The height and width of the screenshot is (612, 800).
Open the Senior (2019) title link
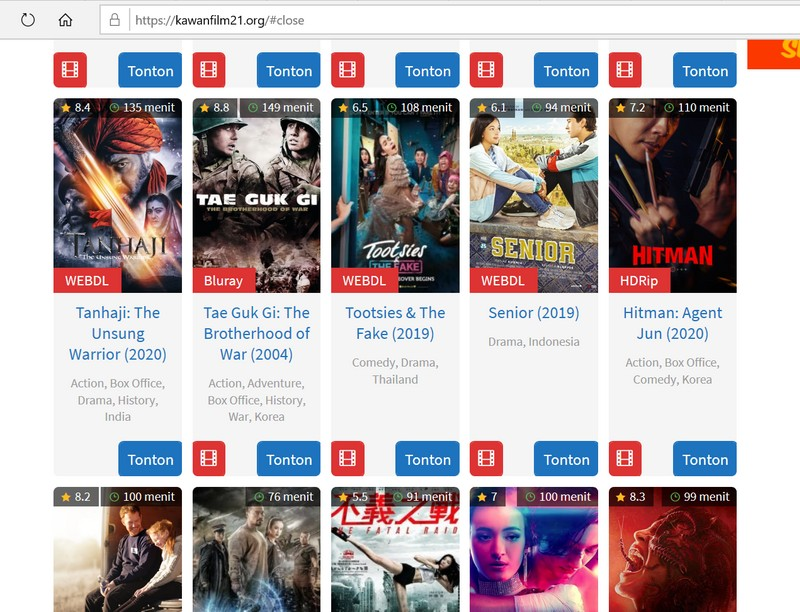[x=534, y=313]
